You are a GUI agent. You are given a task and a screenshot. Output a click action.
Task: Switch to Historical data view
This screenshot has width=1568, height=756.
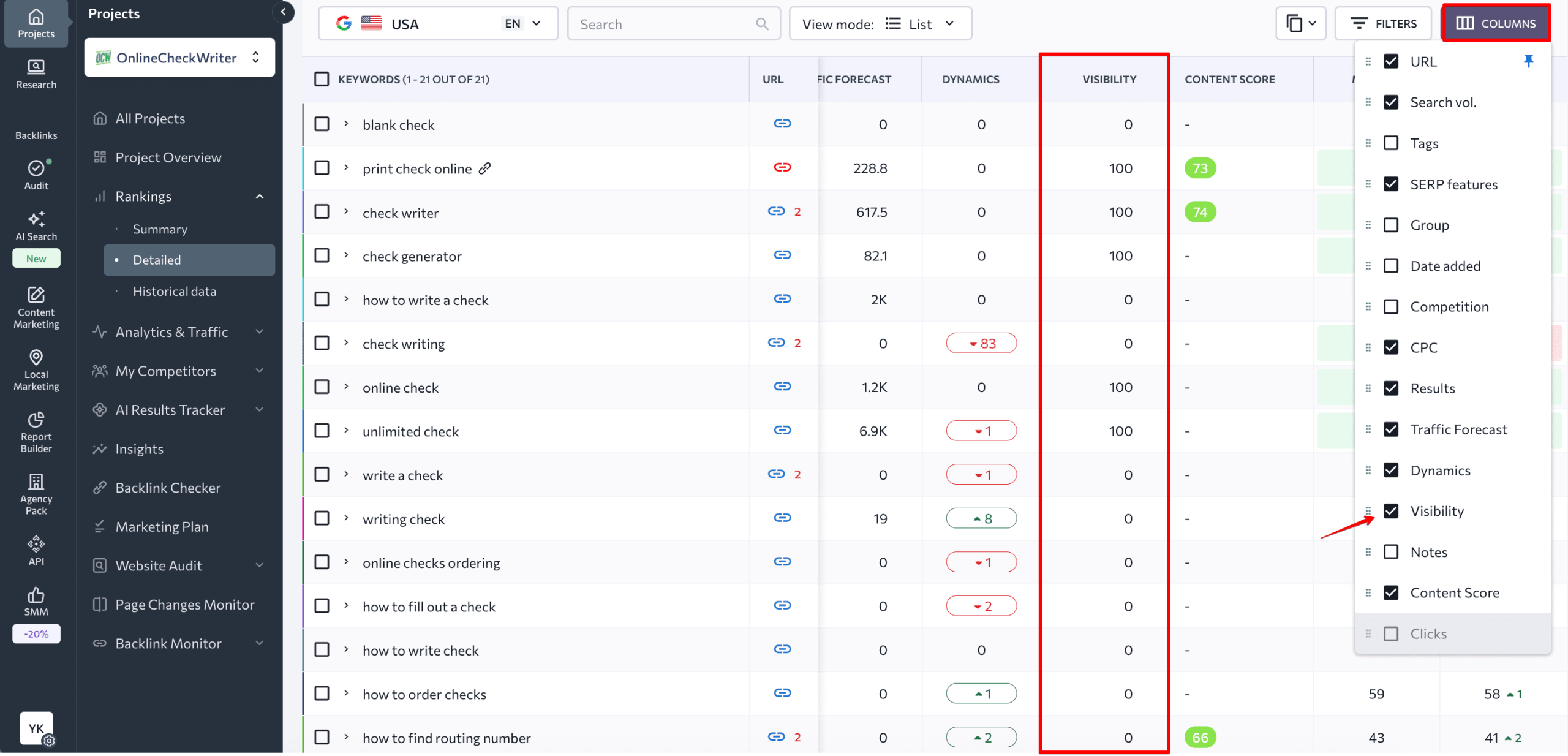pyautogui.click(x=174, y=291)
